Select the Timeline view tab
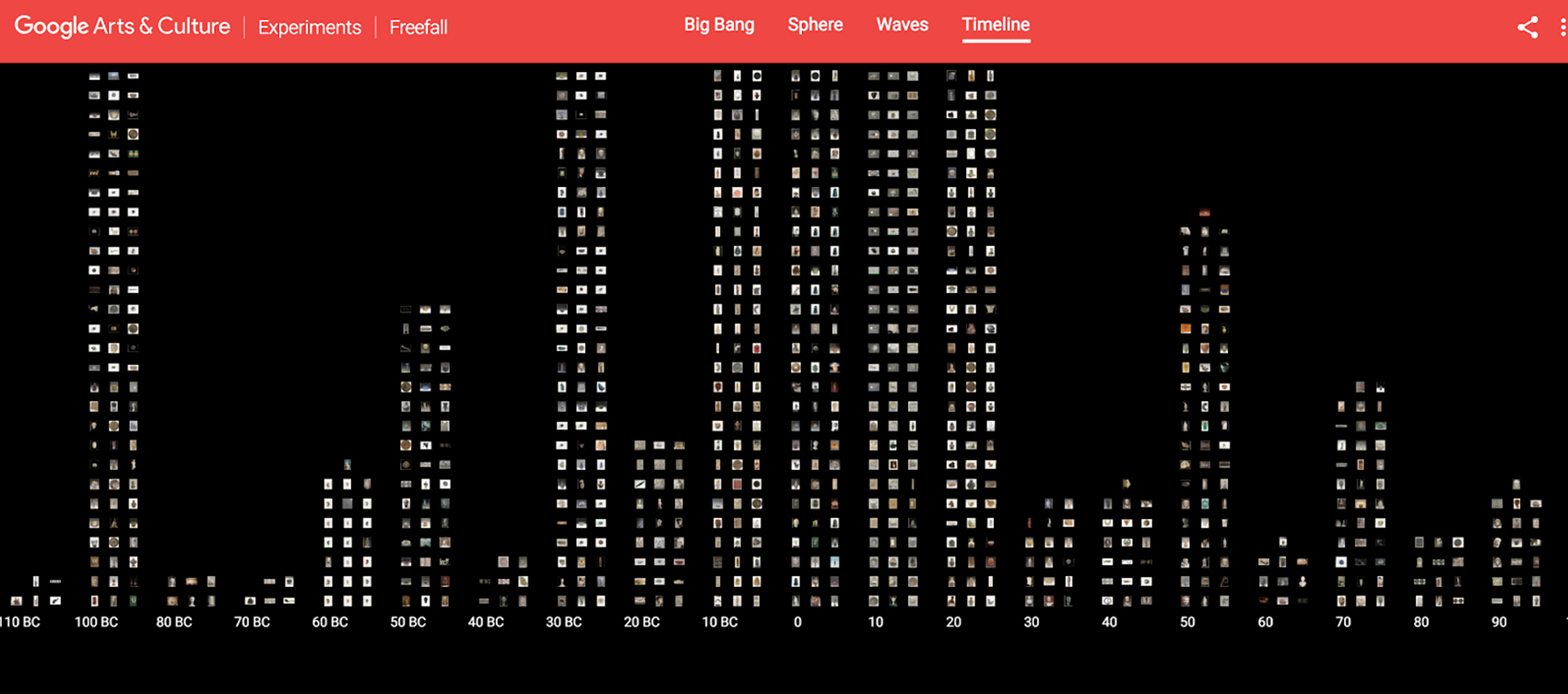Image resolution: width=1568 pixels, height=694 pixels. point(996,25)
